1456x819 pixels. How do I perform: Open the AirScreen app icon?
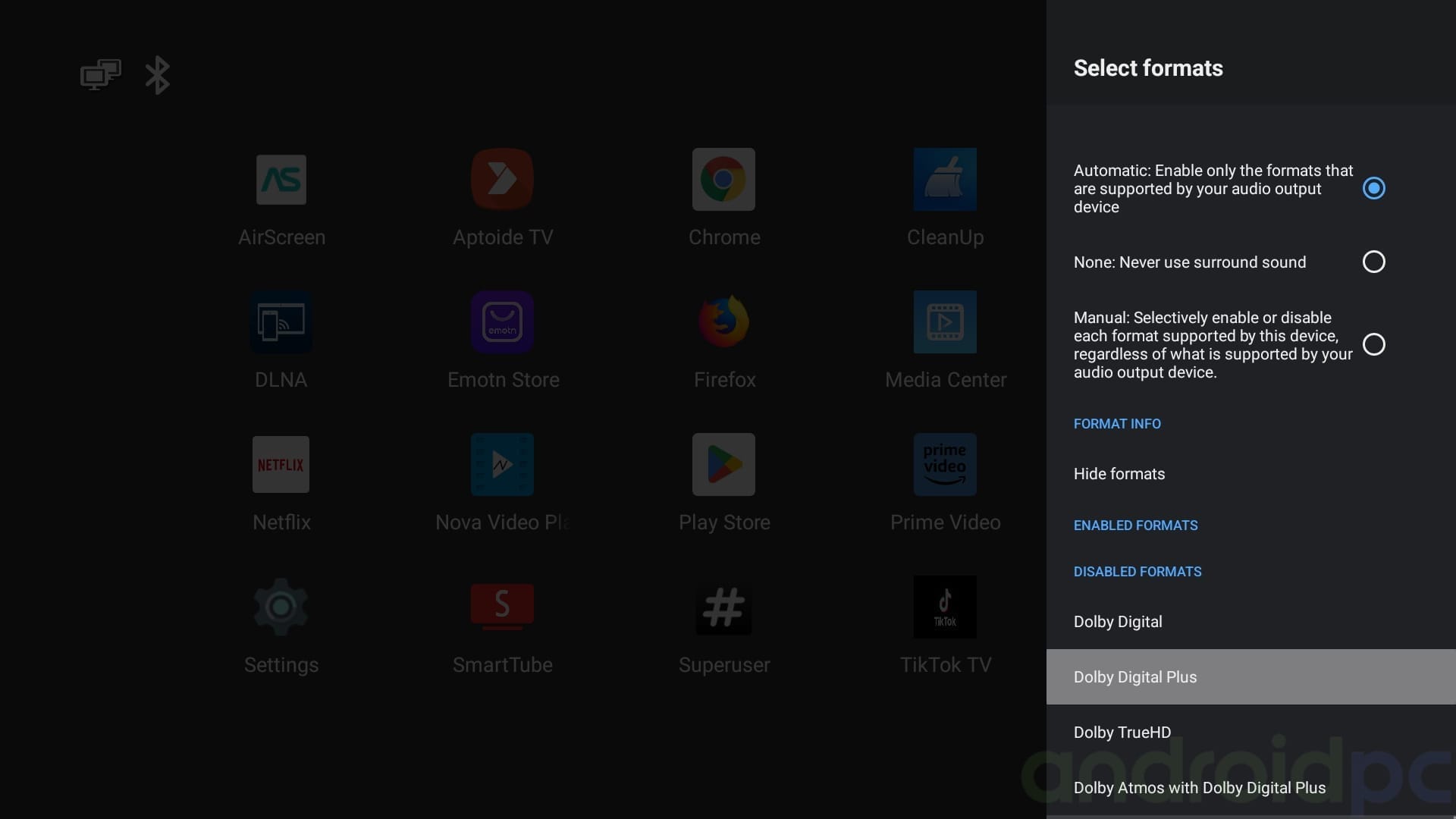coord(281,180)
